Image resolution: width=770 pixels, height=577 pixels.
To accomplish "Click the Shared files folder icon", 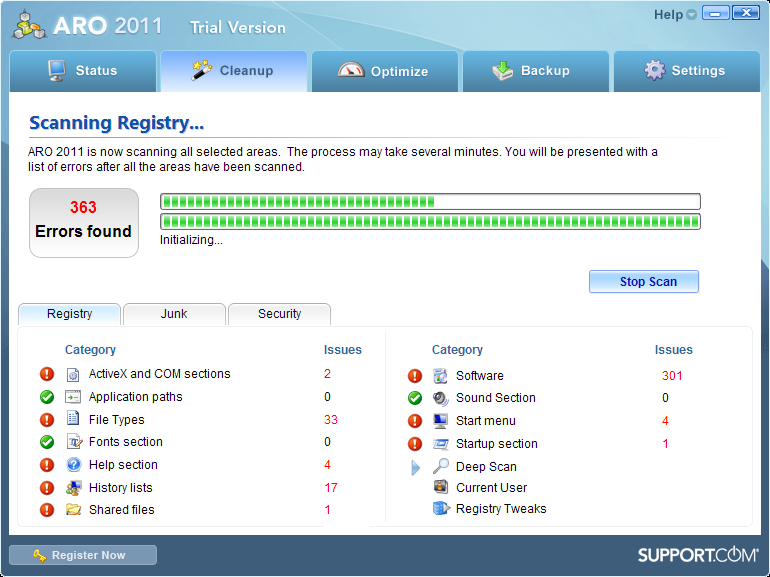I will (74, 509).
